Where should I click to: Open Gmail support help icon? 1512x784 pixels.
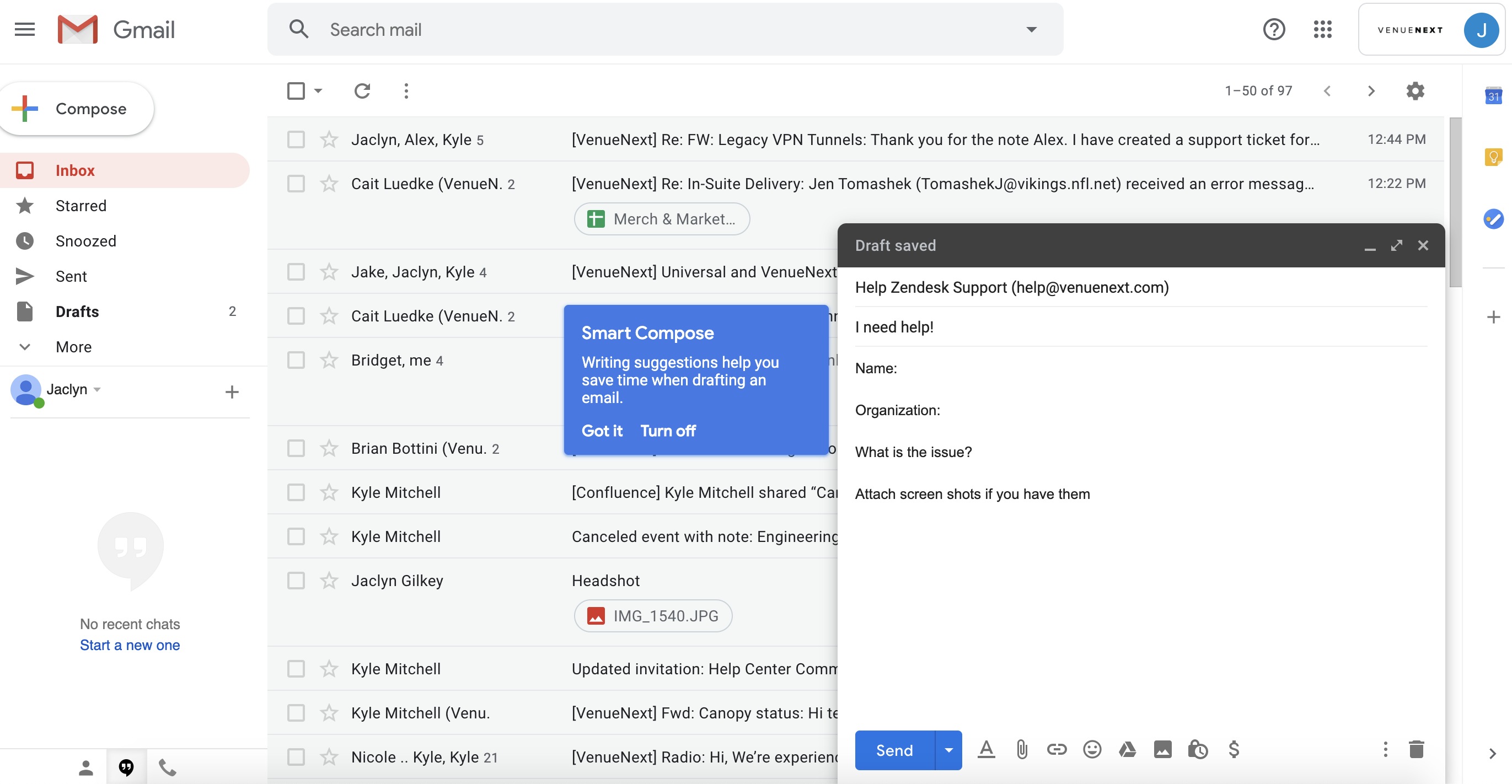(1274, 29)
